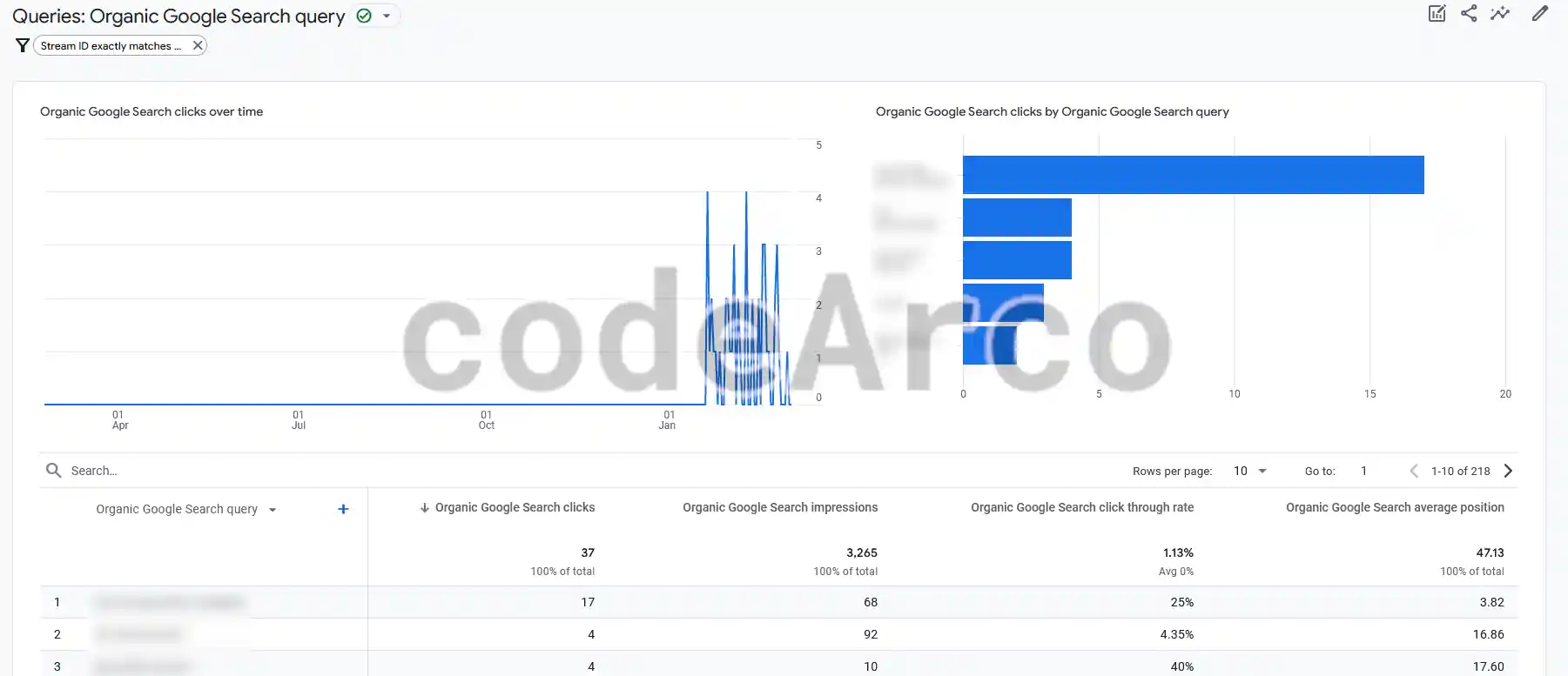Sort by Organic Google Search average position

[1395, 507]
